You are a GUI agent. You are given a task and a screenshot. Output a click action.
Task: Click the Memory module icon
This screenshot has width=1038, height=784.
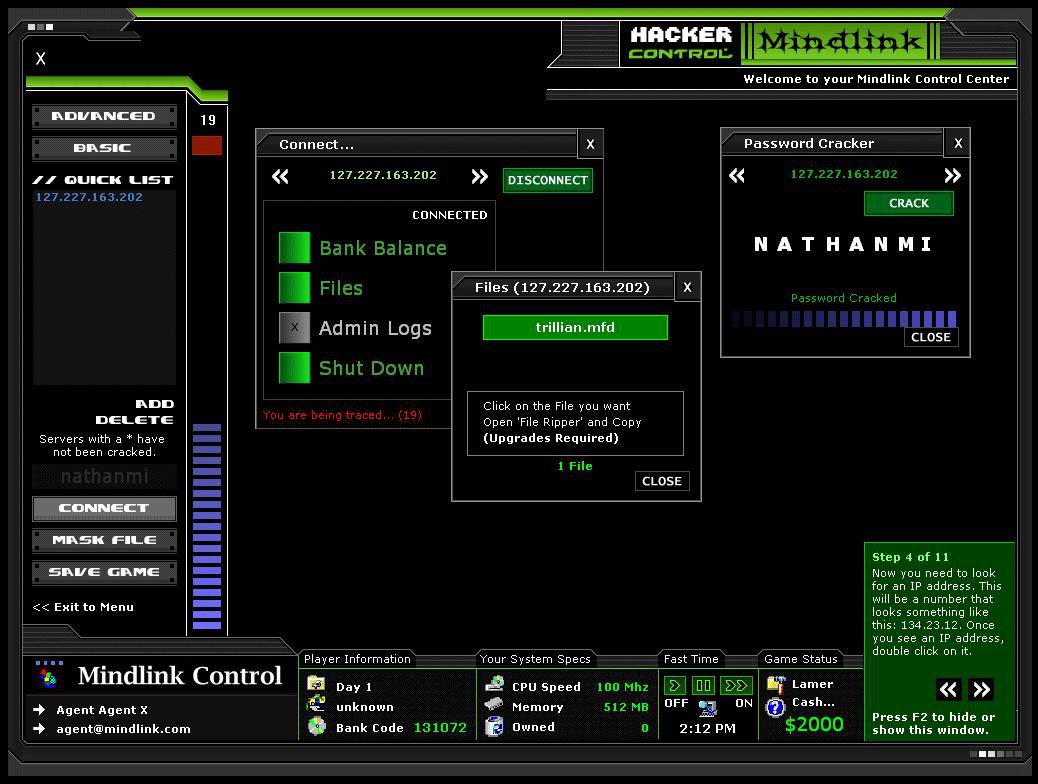(x=494, y=705)
